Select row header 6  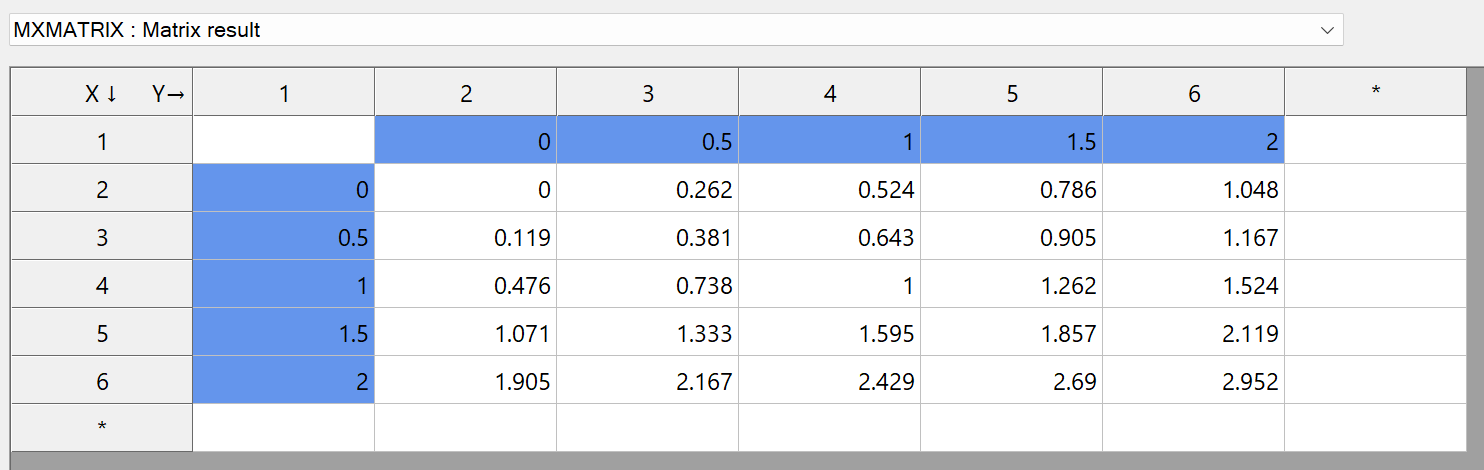102,381
